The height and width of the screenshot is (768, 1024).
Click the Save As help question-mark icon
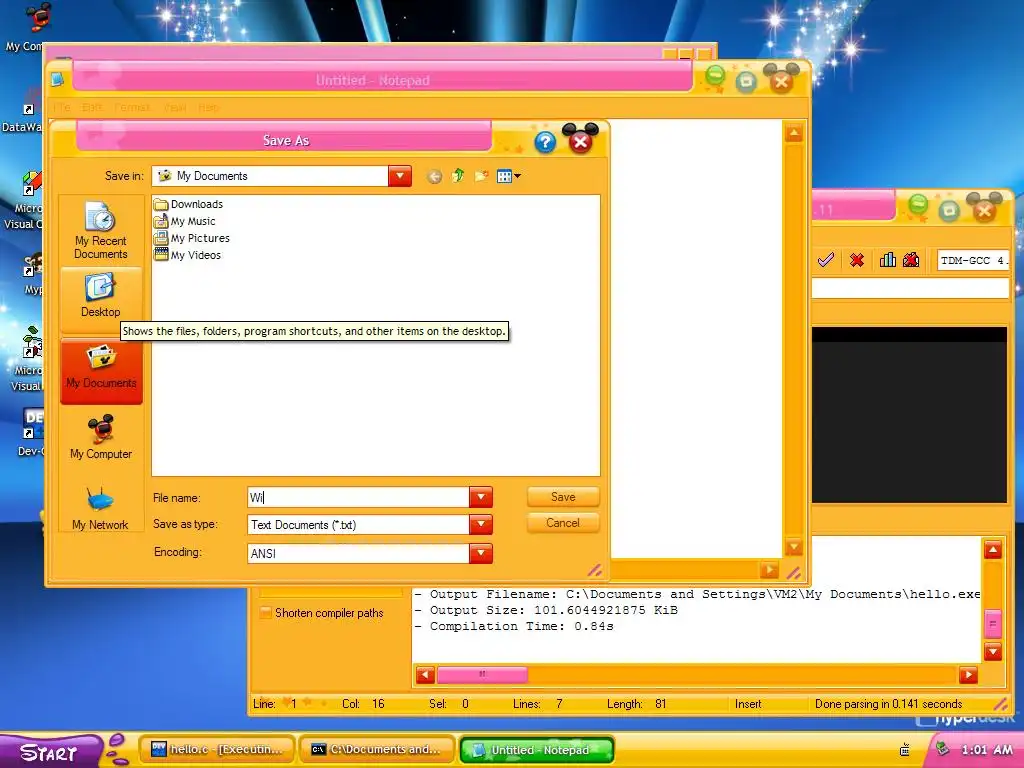click(545, 142)
